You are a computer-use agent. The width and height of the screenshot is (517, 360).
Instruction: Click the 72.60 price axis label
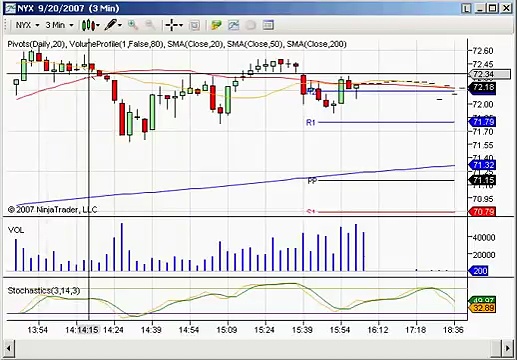(483, 51)
